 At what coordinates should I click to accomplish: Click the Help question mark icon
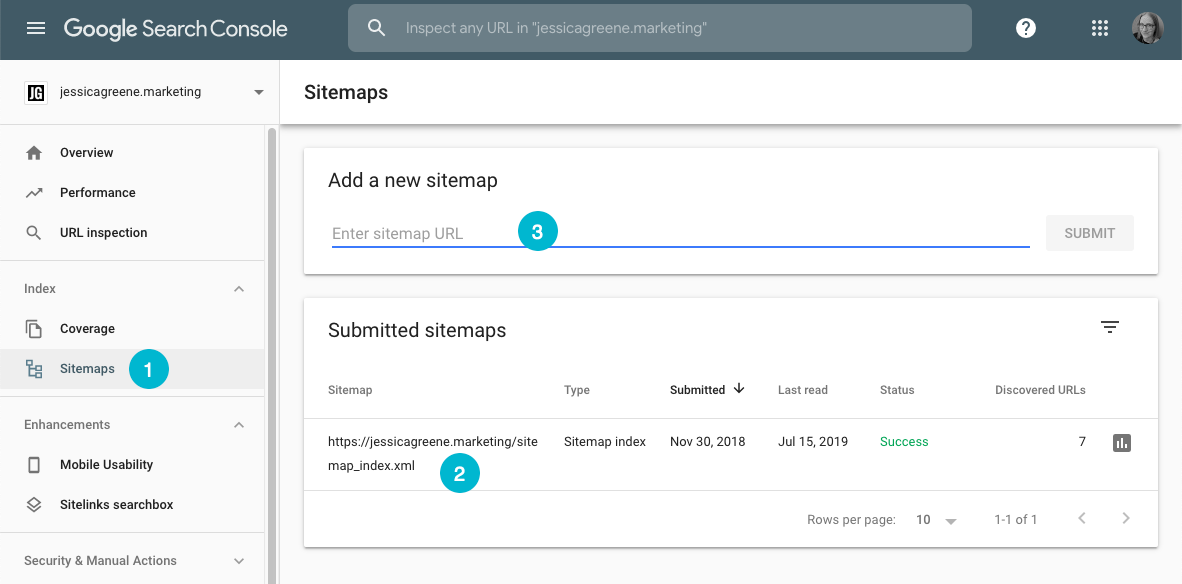[1025, 28]
